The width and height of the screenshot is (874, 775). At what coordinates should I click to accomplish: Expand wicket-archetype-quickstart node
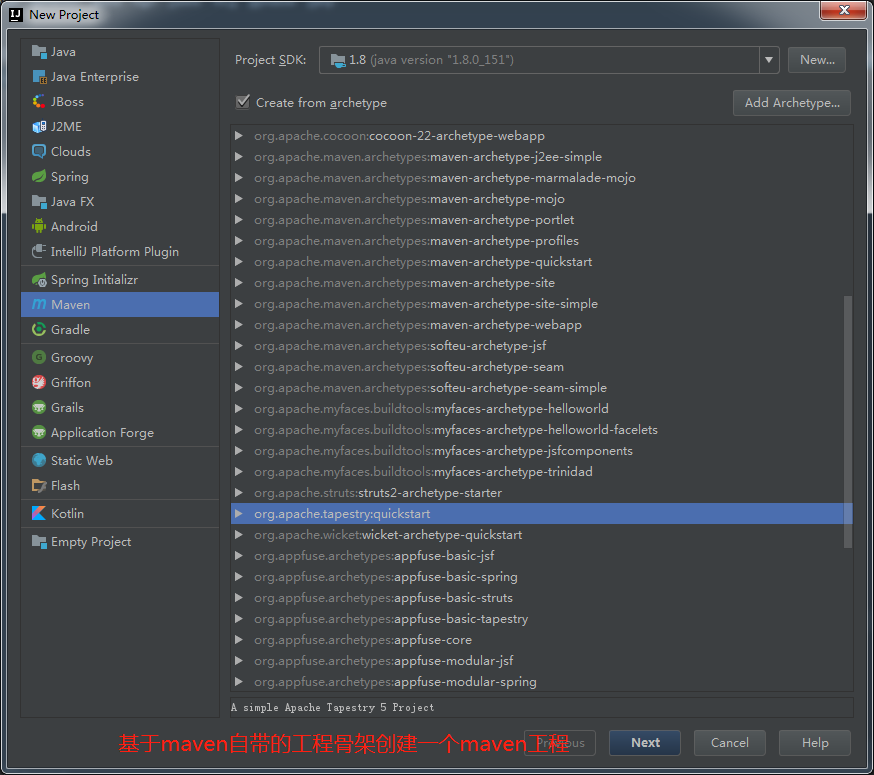[x=239, y=535]
